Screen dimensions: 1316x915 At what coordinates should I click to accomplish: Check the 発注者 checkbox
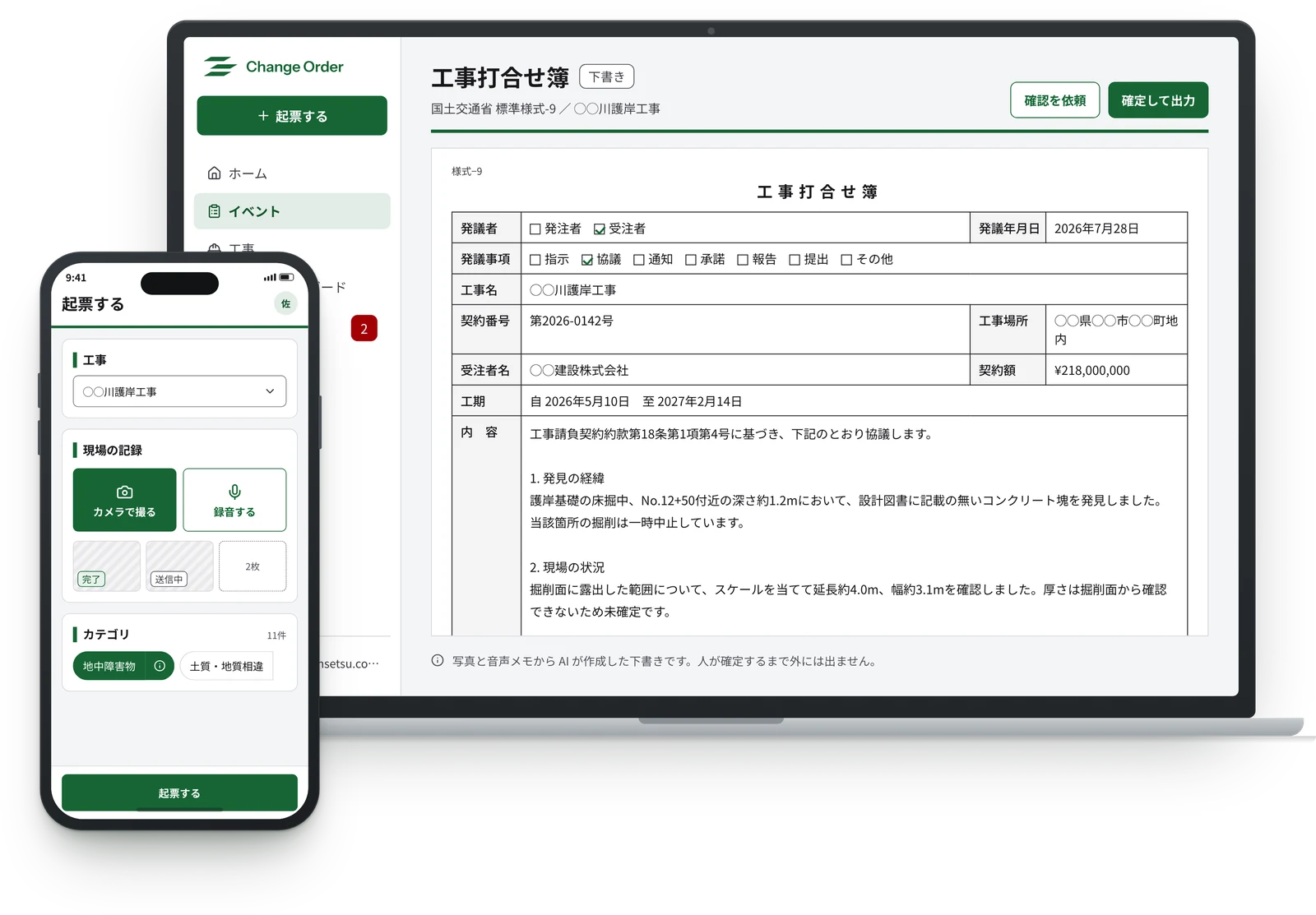pos(535,229)
